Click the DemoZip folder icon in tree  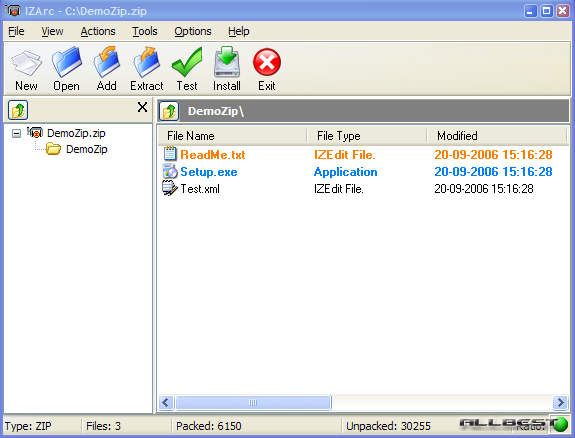click(54, 149)
